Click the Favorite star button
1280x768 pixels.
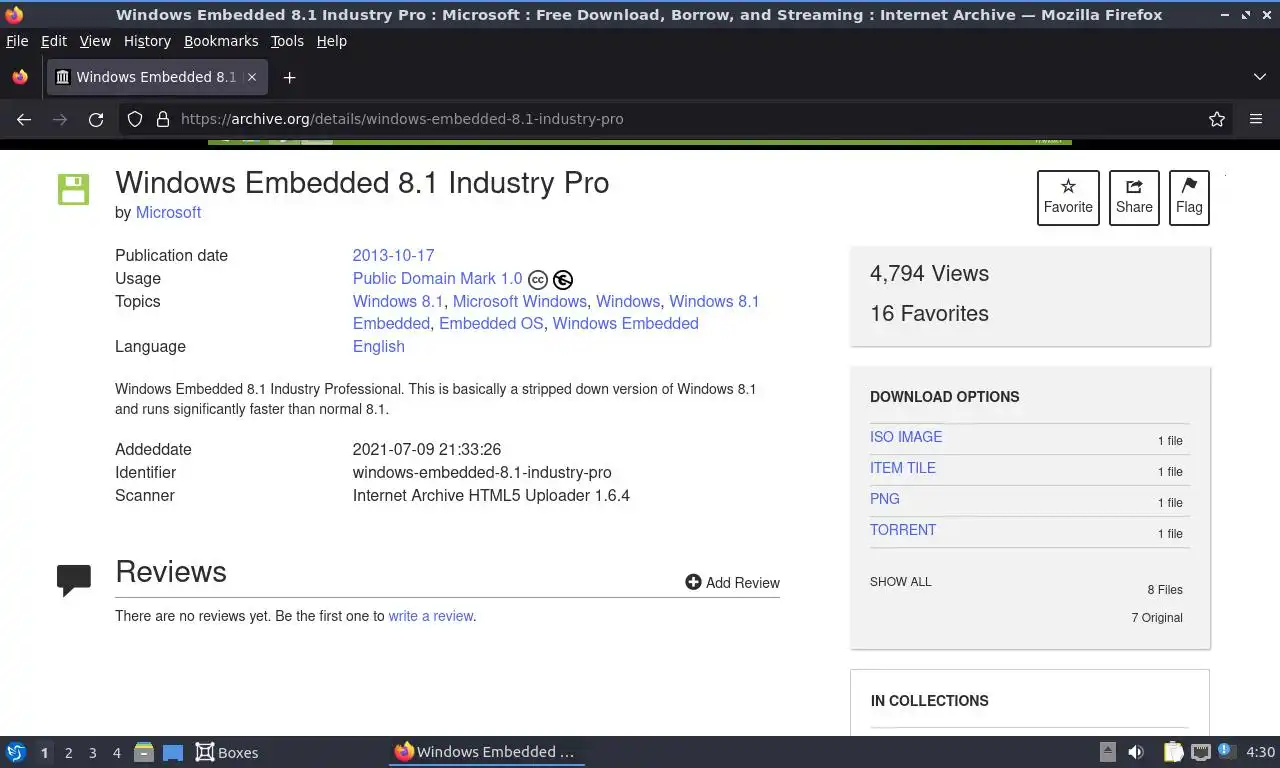point(1068,197)
